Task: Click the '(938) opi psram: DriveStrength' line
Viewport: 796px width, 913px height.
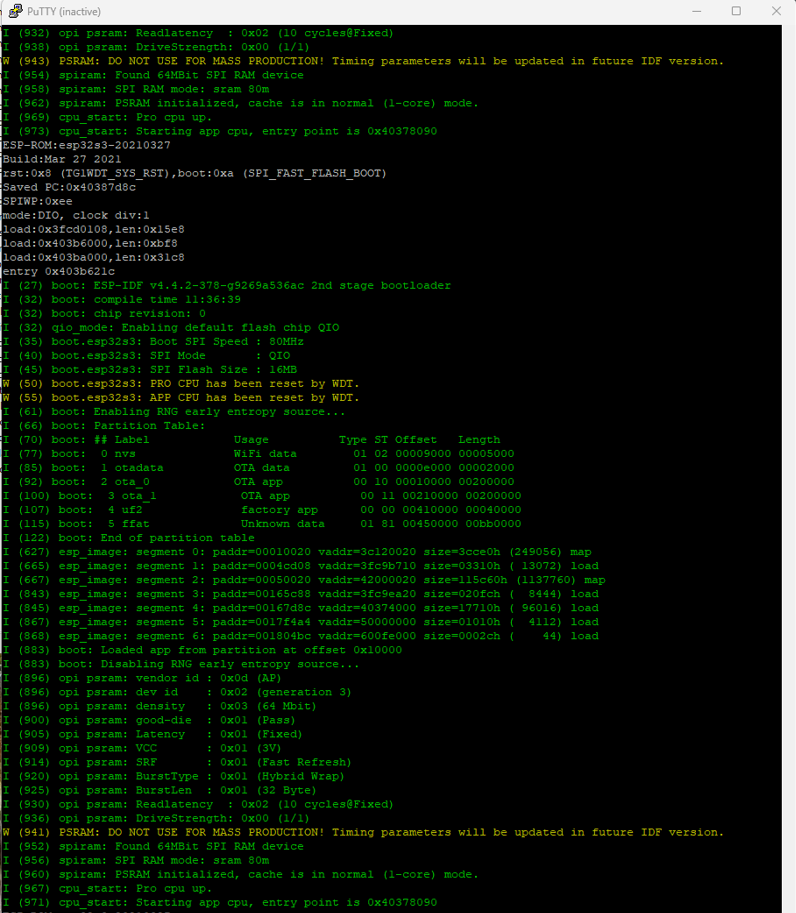Action: tap(156, 47)
